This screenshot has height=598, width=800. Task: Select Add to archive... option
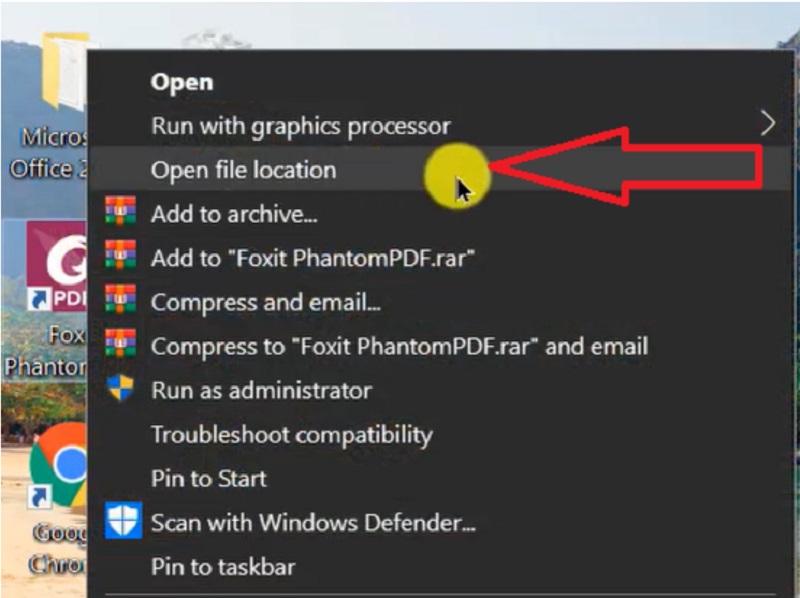[x=234, y=214]
